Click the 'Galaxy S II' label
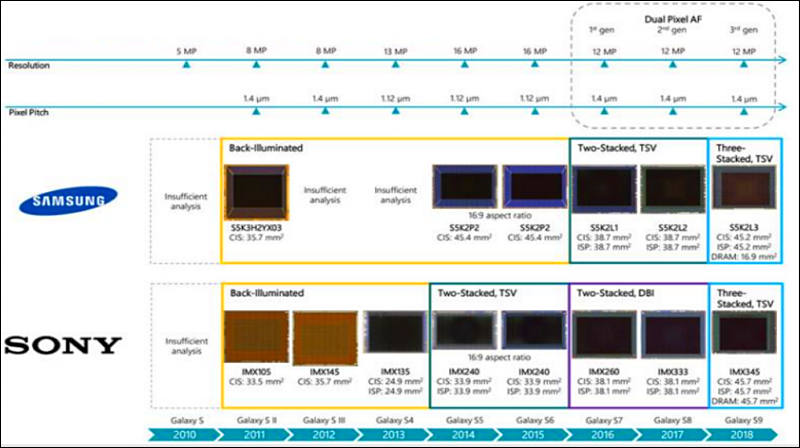Viewport: 800px width, 448px height. point(256,420)
